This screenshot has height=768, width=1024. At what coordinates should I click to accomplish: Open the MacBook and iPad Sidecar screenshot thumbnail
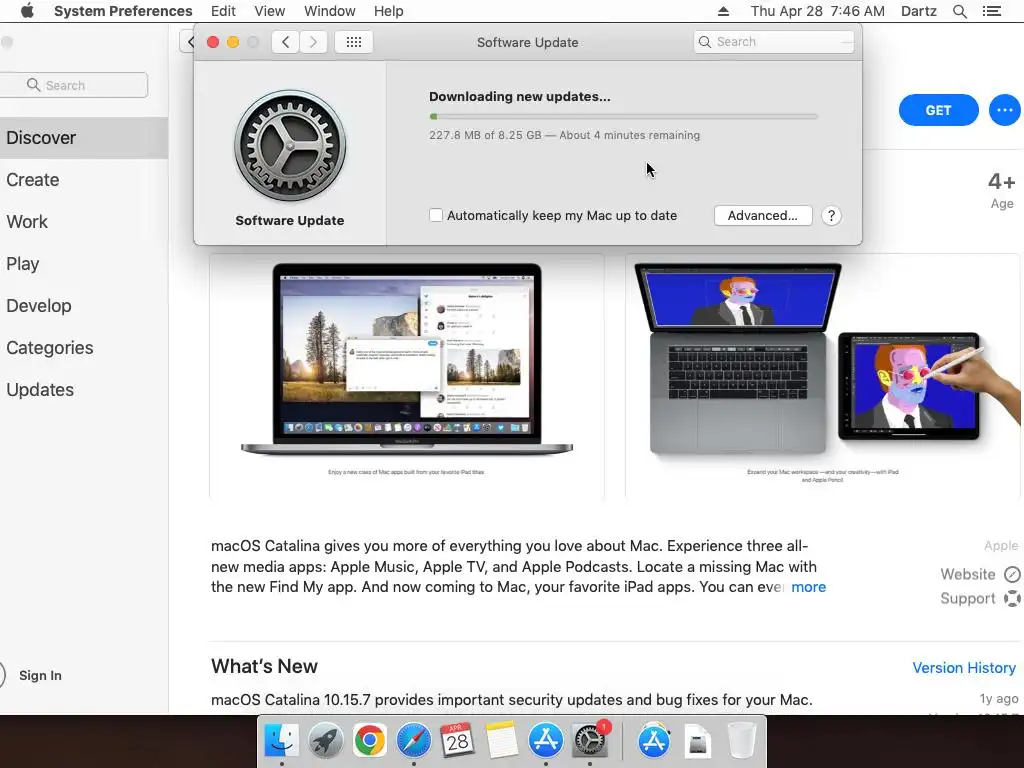tap(823, 376)
